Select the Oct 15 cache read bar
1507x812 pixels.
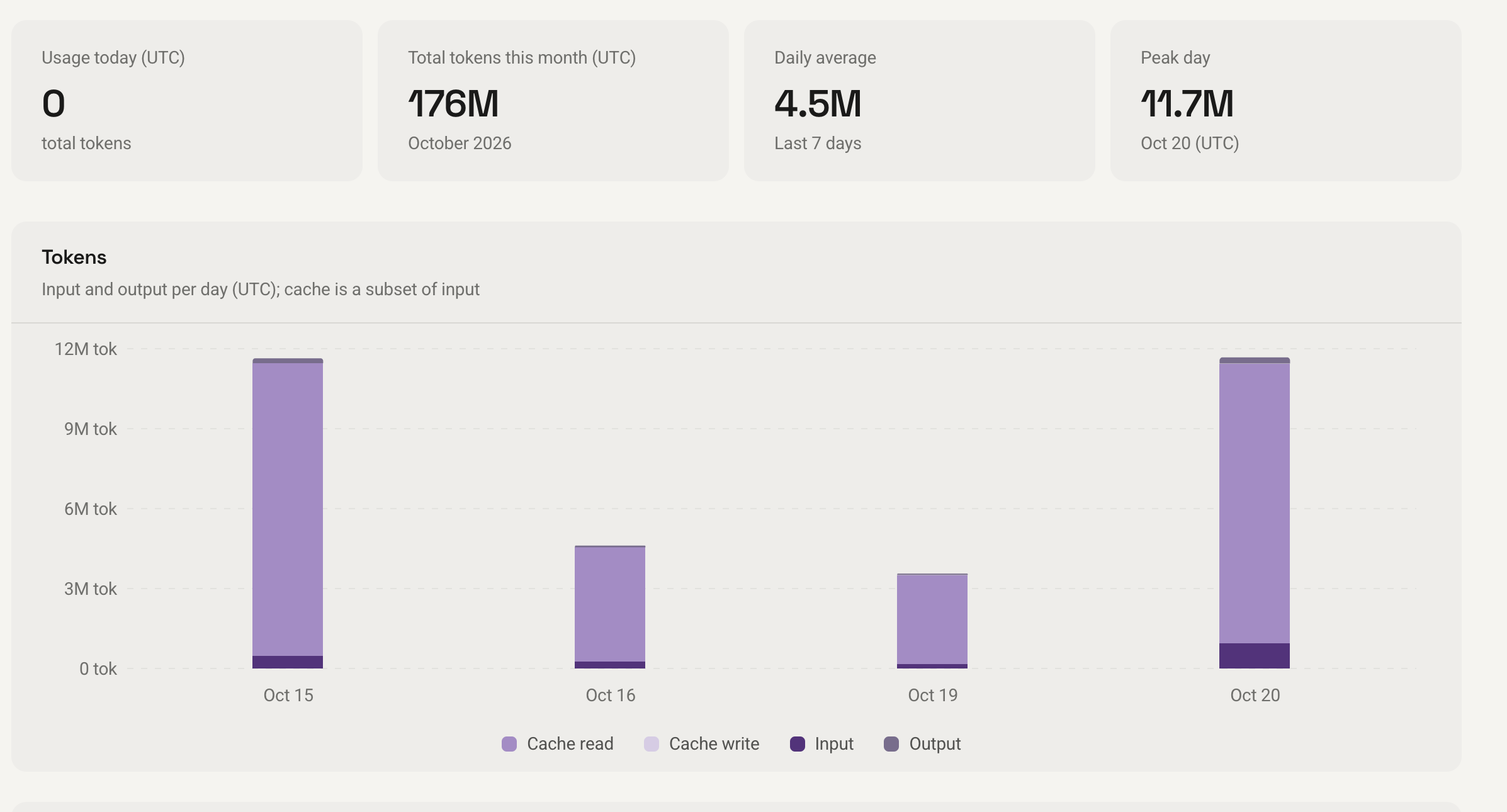(x=288, y=509)
